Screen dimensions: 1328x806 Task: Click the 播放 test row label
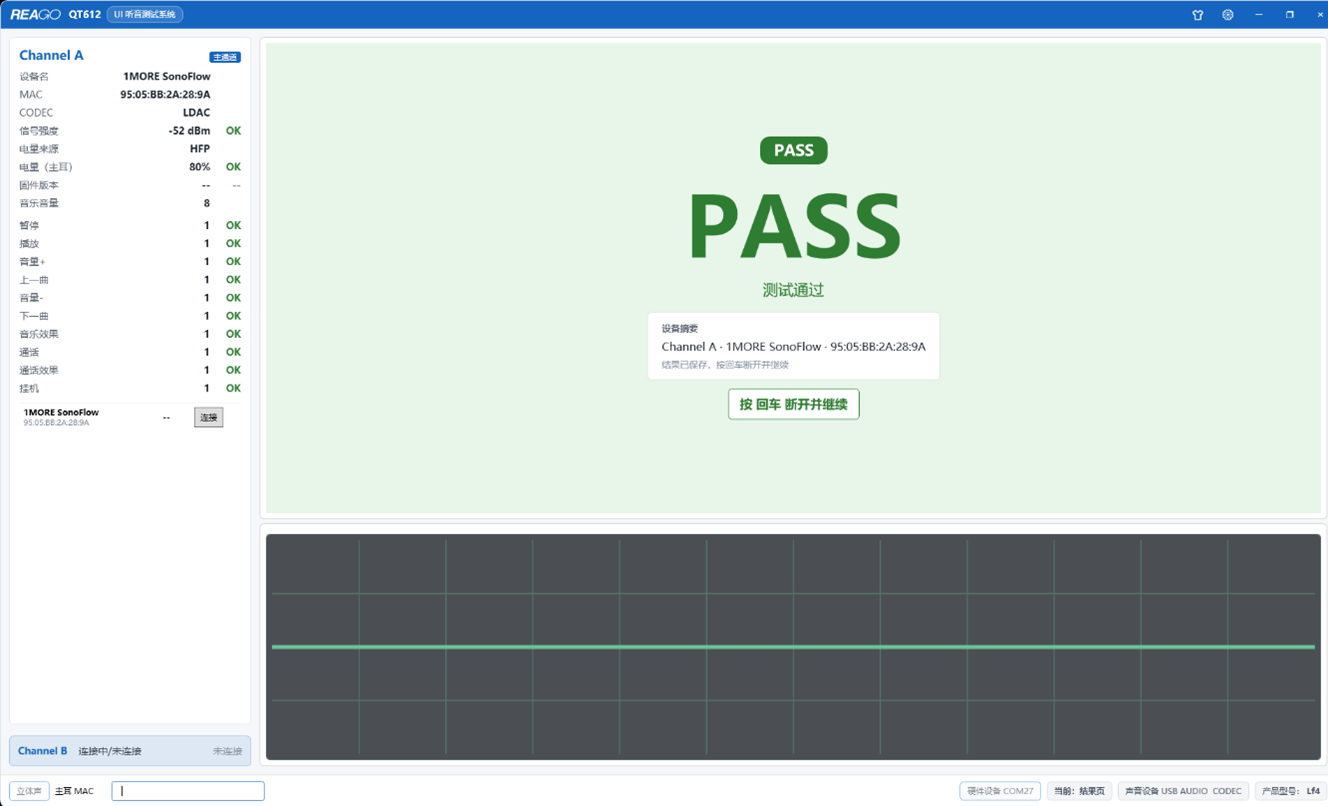[29, 243]
